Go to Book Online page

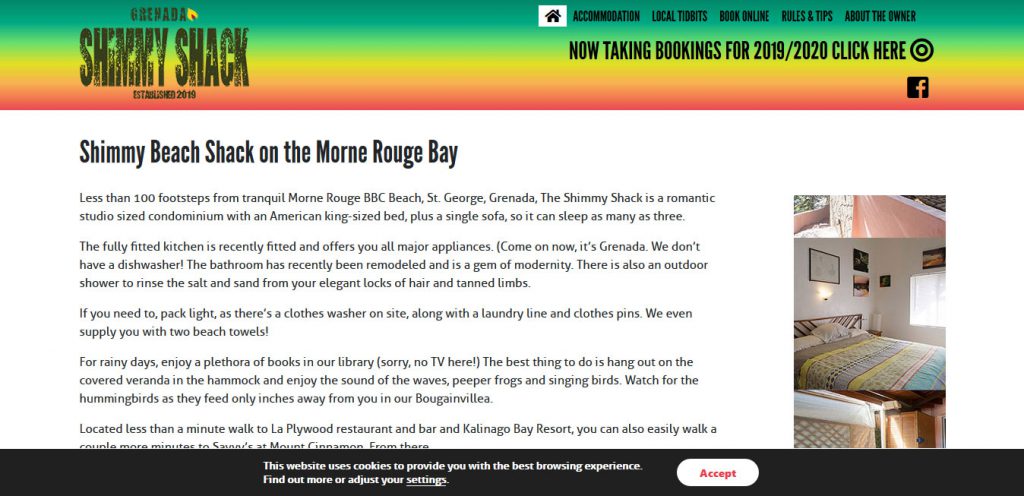tap(744, 16)
